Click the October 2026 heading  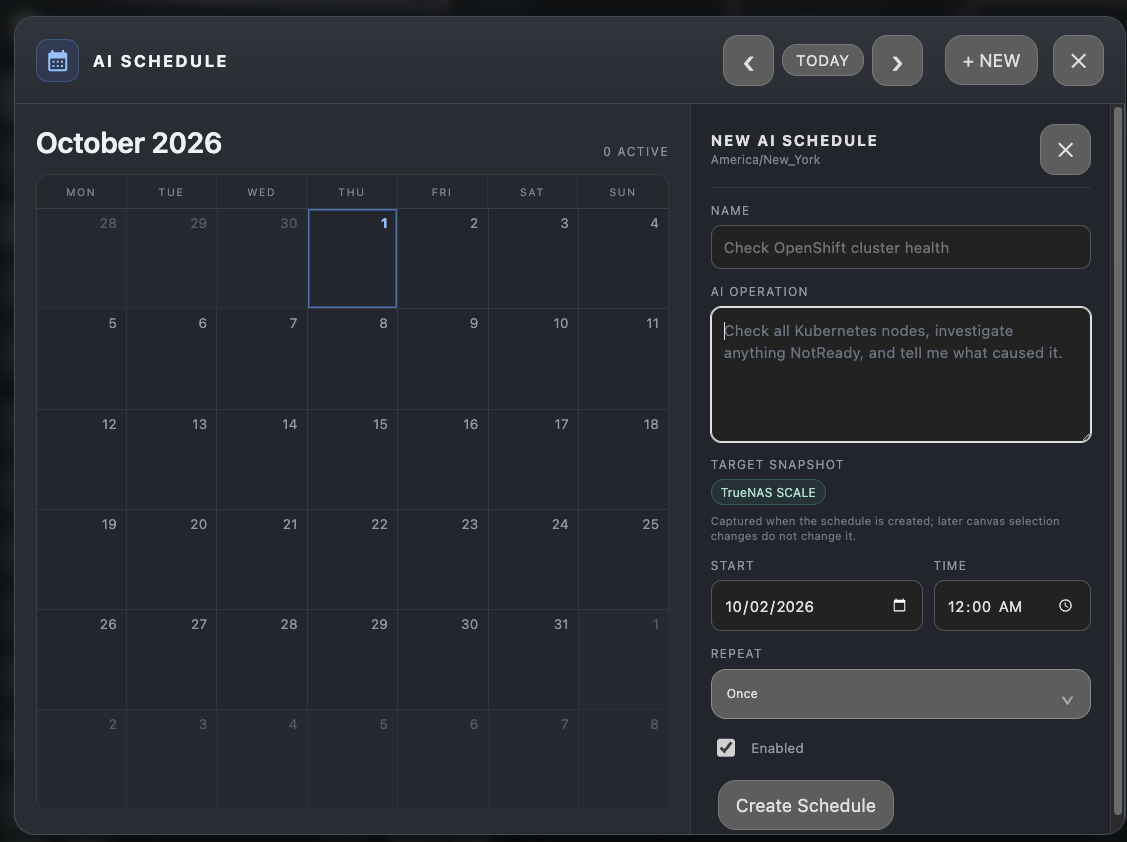tap(129, 143)
